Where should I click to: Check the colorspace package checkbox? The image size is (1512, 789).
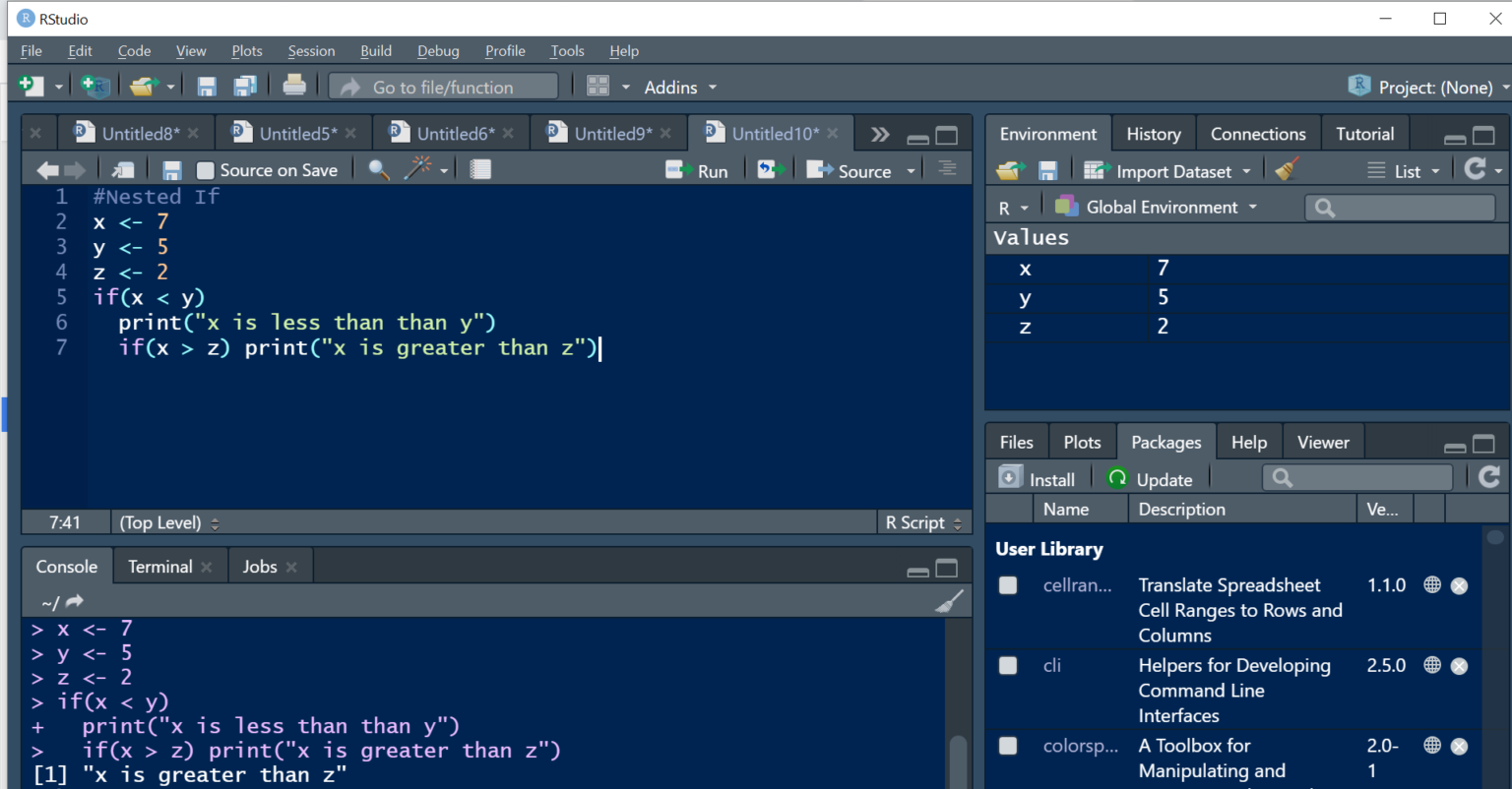[x=1008, y=746]
